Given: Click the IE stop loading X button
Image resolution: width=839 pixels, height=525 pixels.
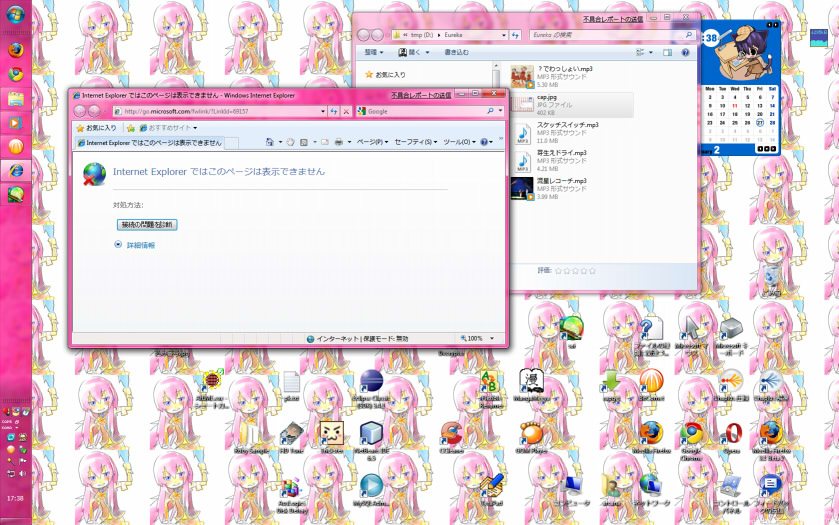Looking at the screenshot, I should coord(346,111).
